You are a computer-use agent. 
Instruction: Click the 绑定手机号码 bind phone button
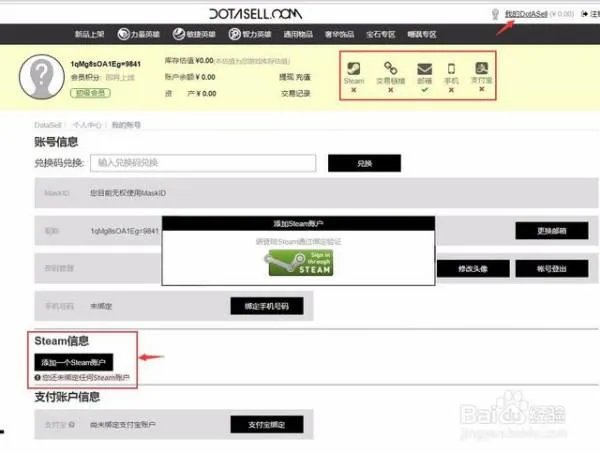pyautogui.click(x=267, y=306)
